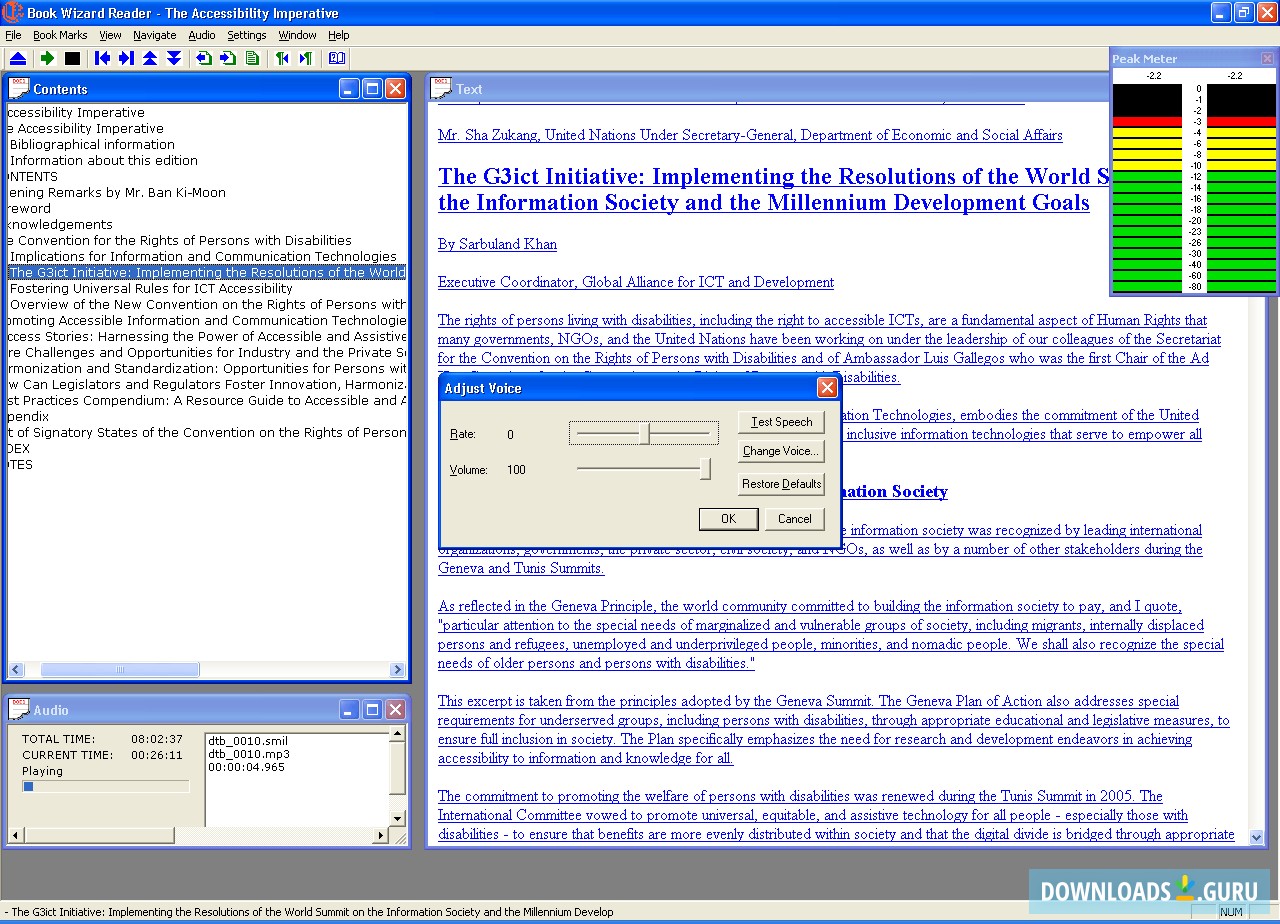Click the Rate slider thumb
Image resolution: width=1280 pixels, height=924 pixels.
click(x=645, y=433)
